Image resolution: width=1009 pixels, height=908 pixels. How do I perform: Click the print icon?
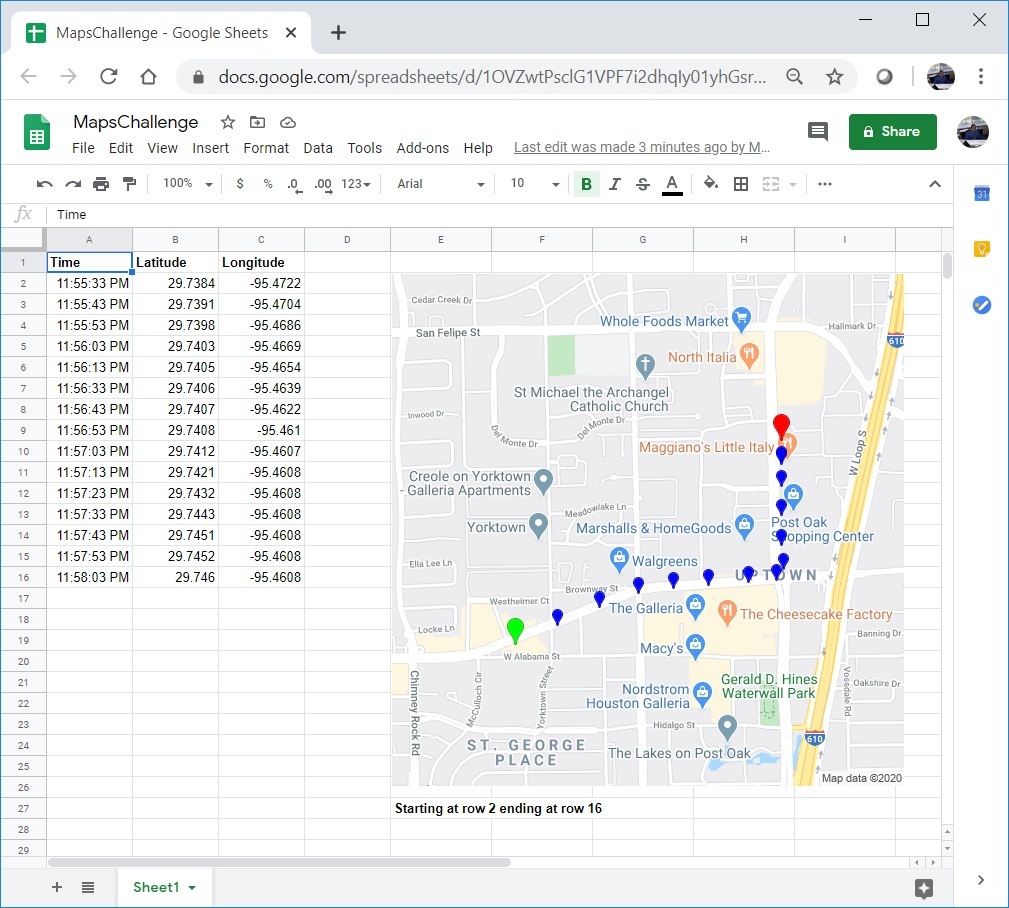[101, 184]
